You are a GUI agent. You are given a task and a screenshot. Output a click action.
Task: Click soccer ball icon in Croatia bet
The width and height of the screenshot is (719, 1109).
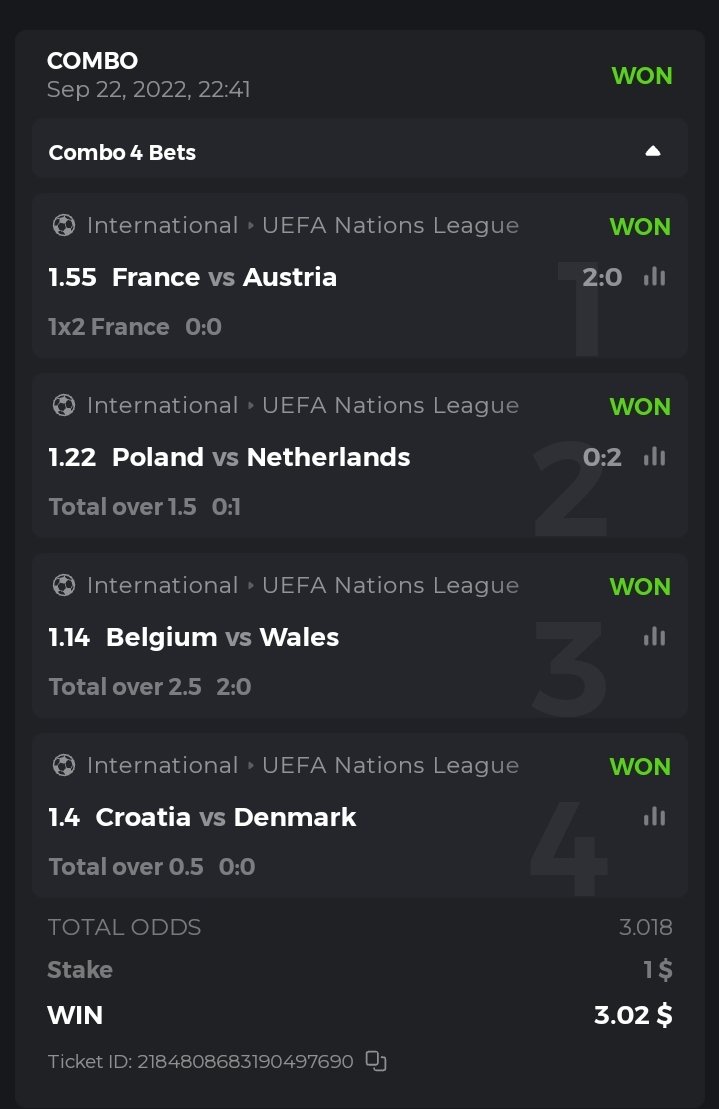pyautogui.click(x=63, y=765)
